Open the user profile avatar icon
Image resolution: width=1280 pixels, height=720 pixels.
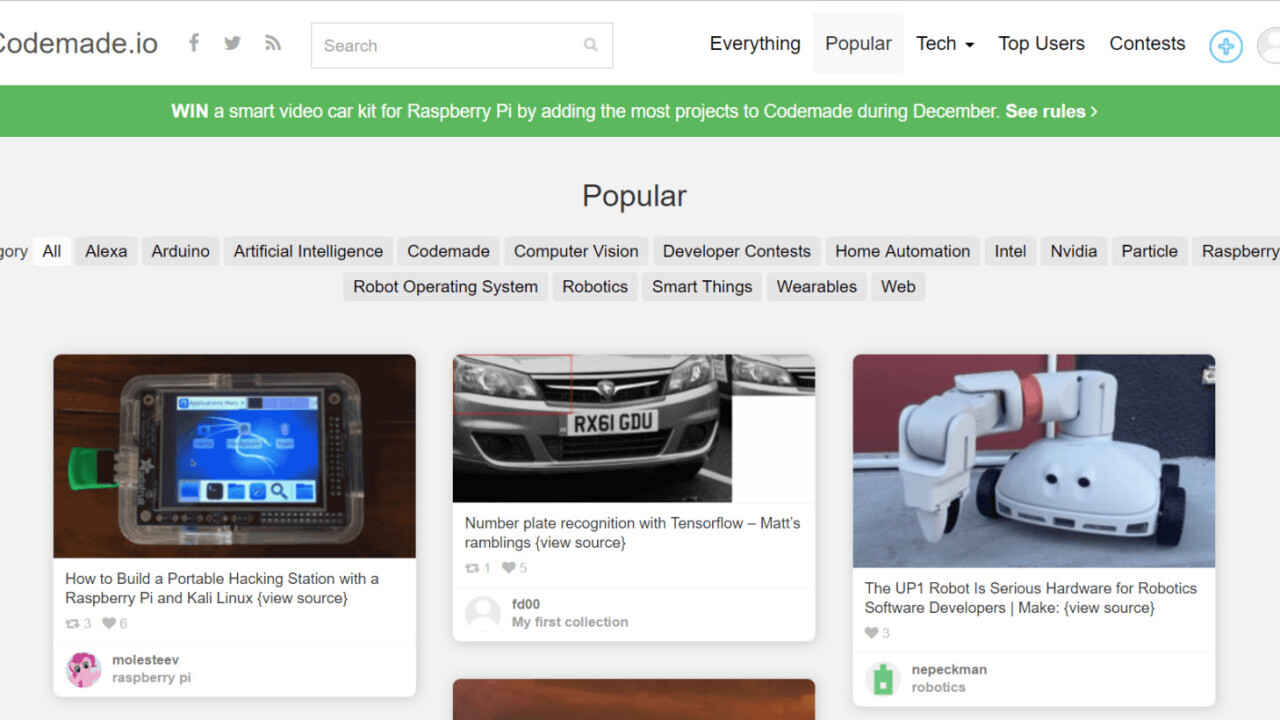[x=1269, y=43]
